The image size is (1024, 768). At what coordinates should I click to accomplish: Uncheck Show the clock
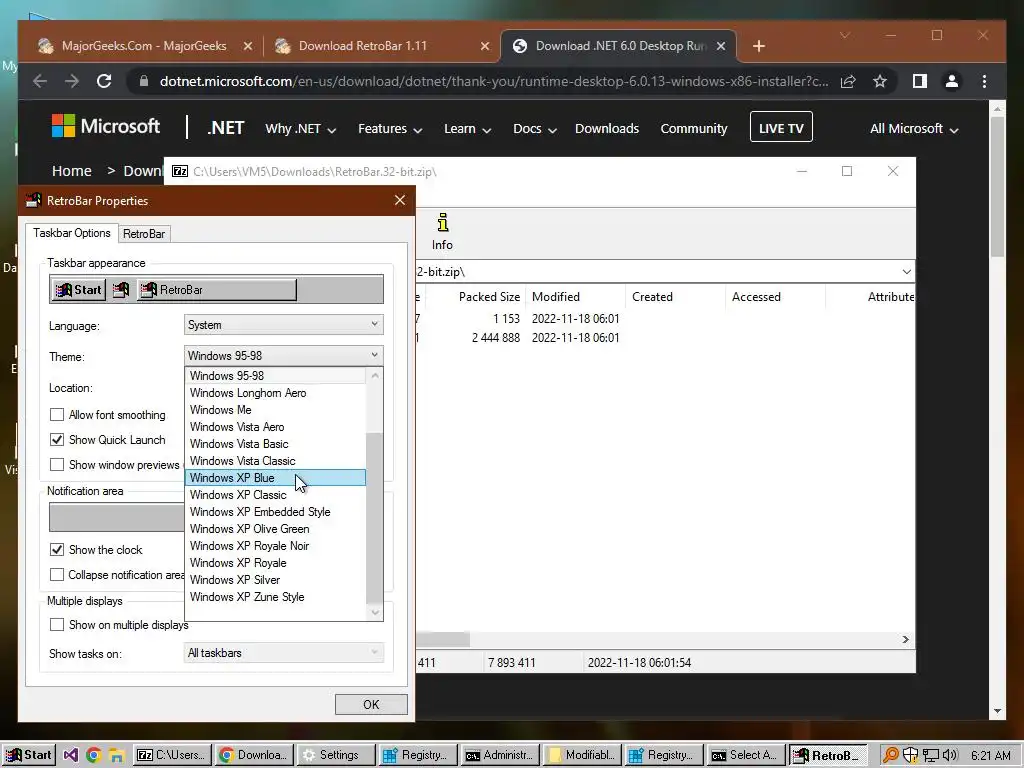tap(57, 550)
